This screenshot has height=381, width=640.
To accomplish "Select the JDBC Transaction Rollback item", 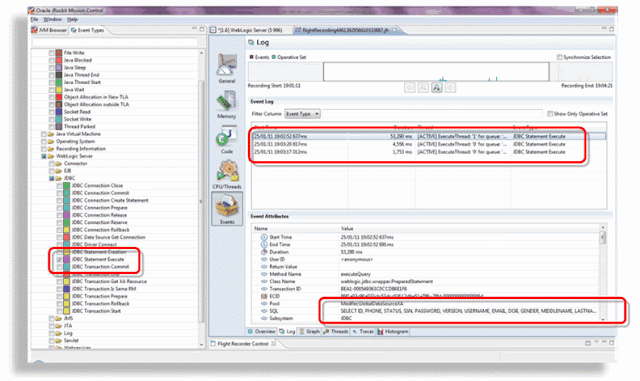I will (100, 303).
